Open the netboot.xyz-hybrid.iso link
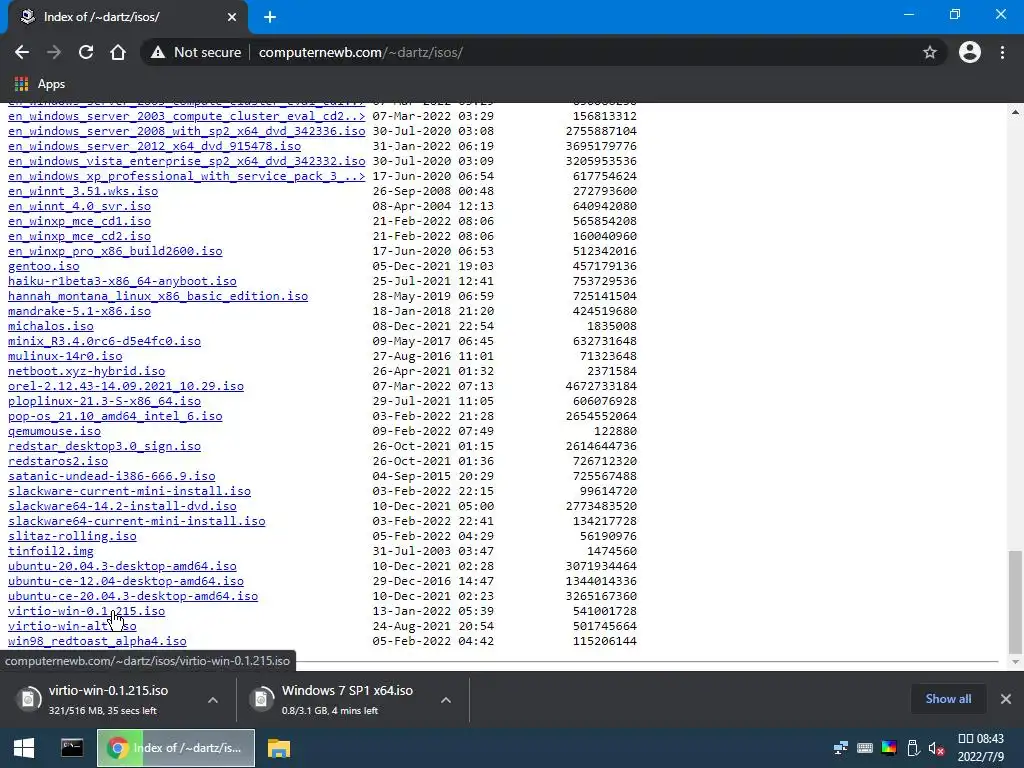The height and width of the screenshot is (768, 1024). tap(87, 372)
